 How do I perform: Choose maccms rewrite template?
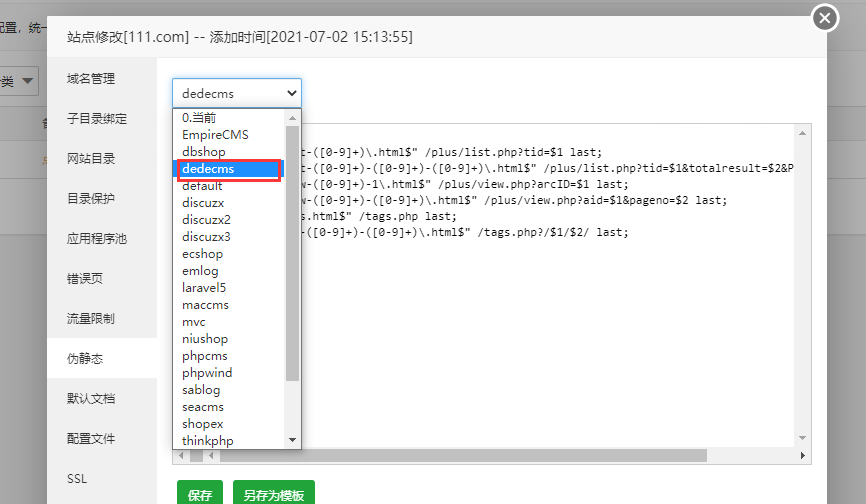[x=229, y=305]
